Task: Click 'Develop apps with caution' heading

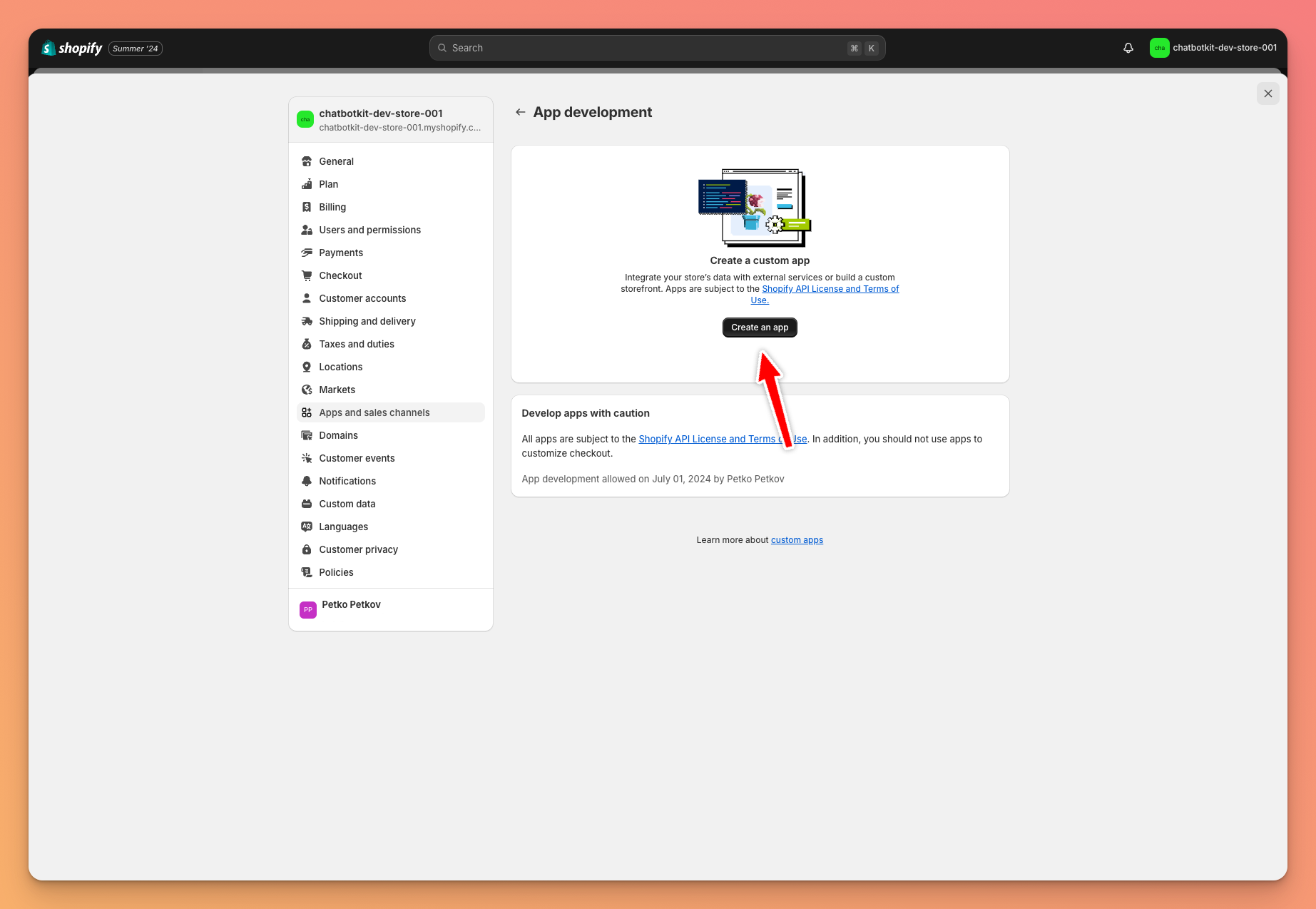Action: tap(586, 413)
